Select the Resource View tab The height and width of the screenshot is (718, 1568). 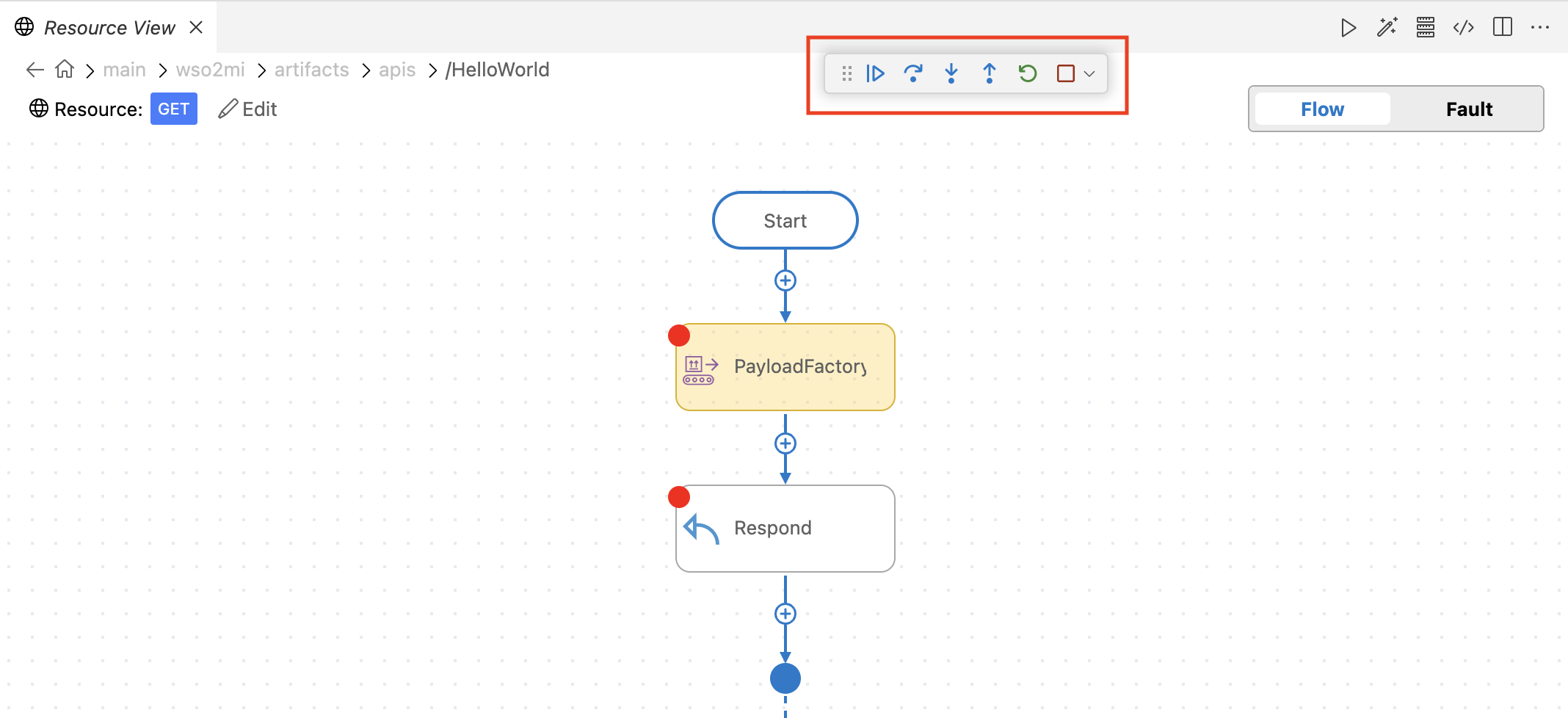coord(109,27)
